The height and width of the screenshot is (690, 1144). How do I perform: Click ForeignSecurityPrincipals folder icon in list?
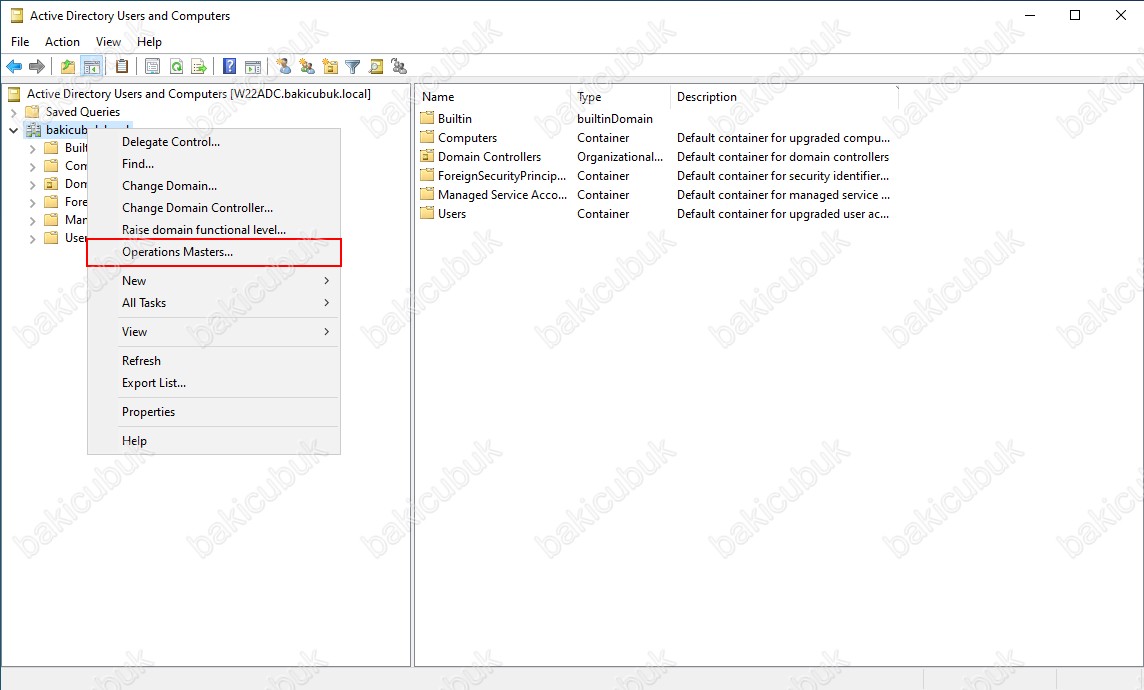pos(427,175)
